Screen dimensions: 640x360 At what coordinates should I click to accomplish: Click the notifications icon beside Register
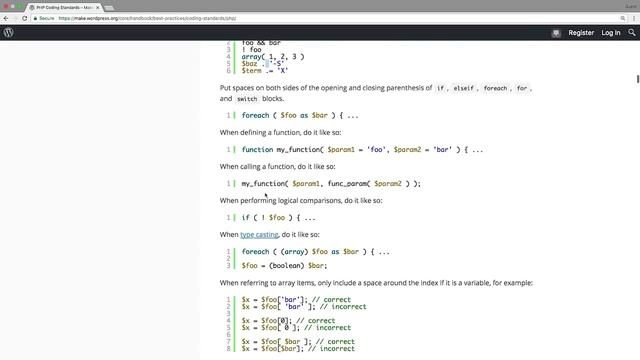tap(556, 33)
